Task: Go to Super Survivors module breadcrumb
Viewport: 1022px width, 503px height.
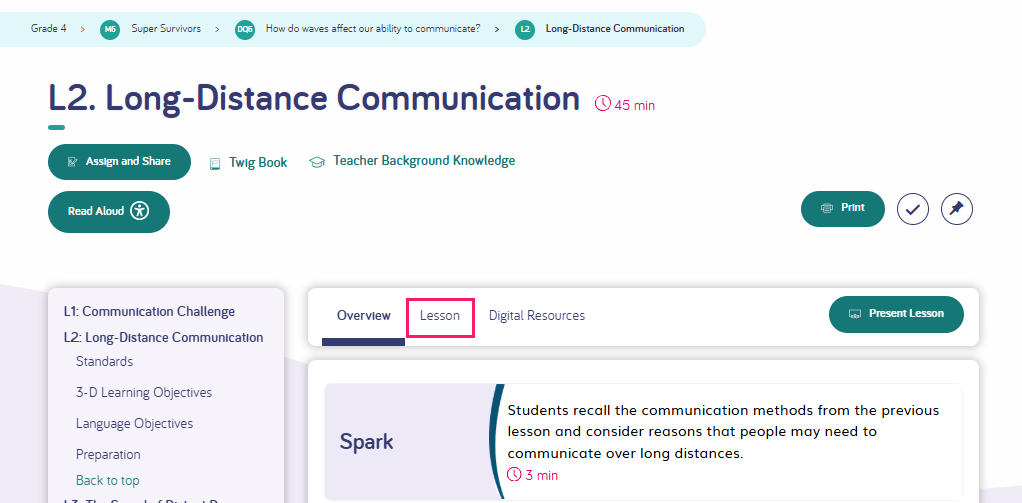Action: point(166,29)
